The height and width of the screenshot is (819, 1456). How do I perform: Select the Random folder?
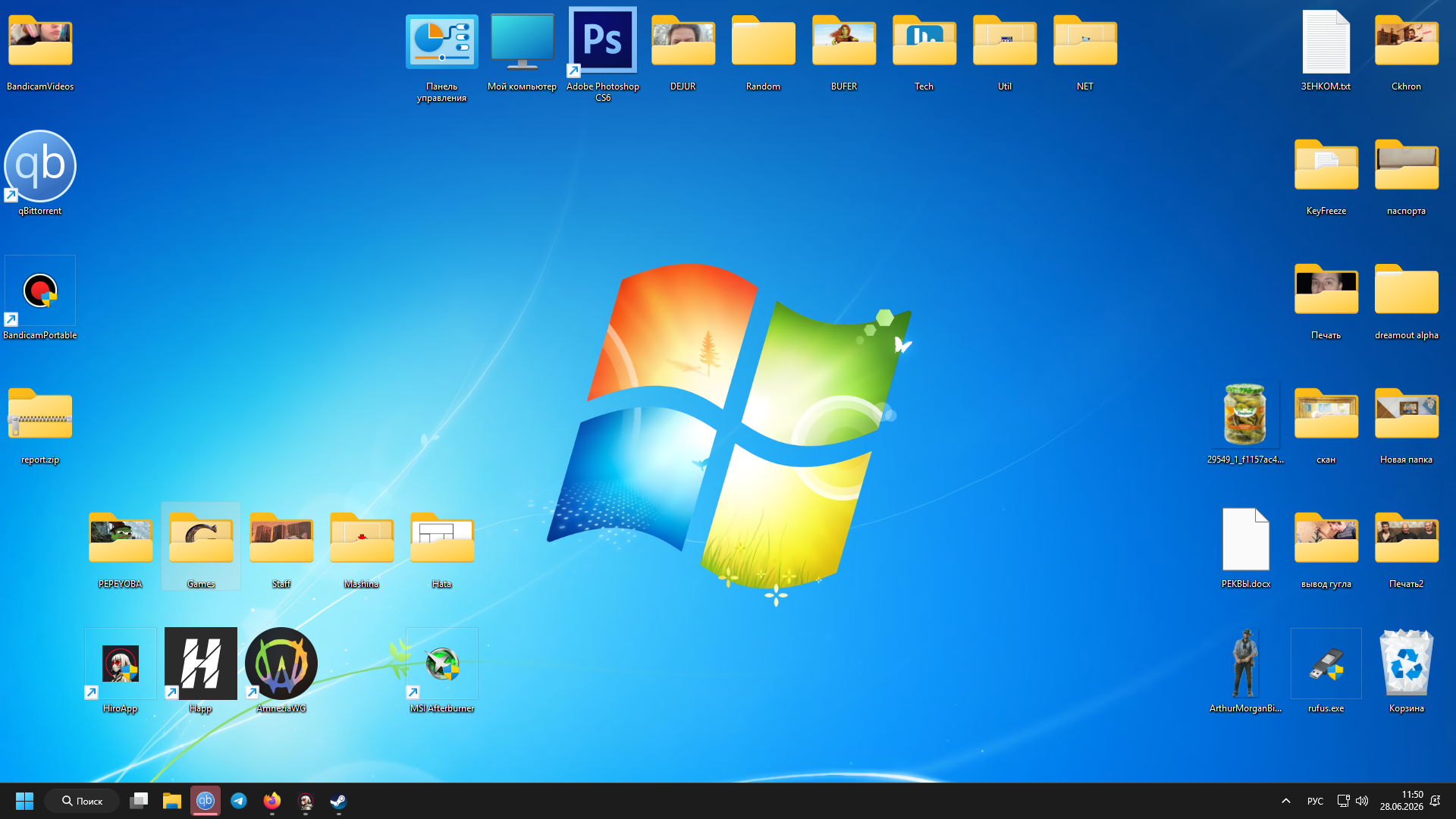coord(764,50)
